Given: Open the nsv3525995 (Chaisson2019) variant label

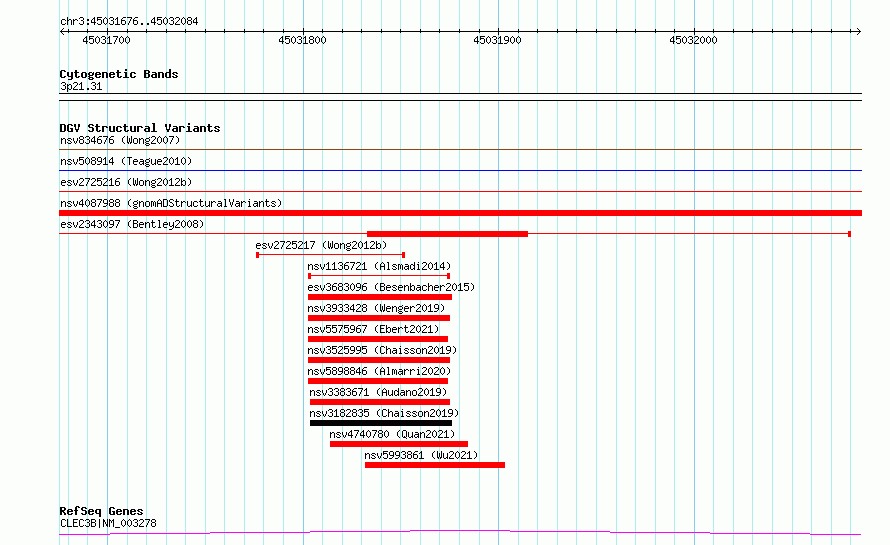Looking at the screenshot, I should 382,350.
